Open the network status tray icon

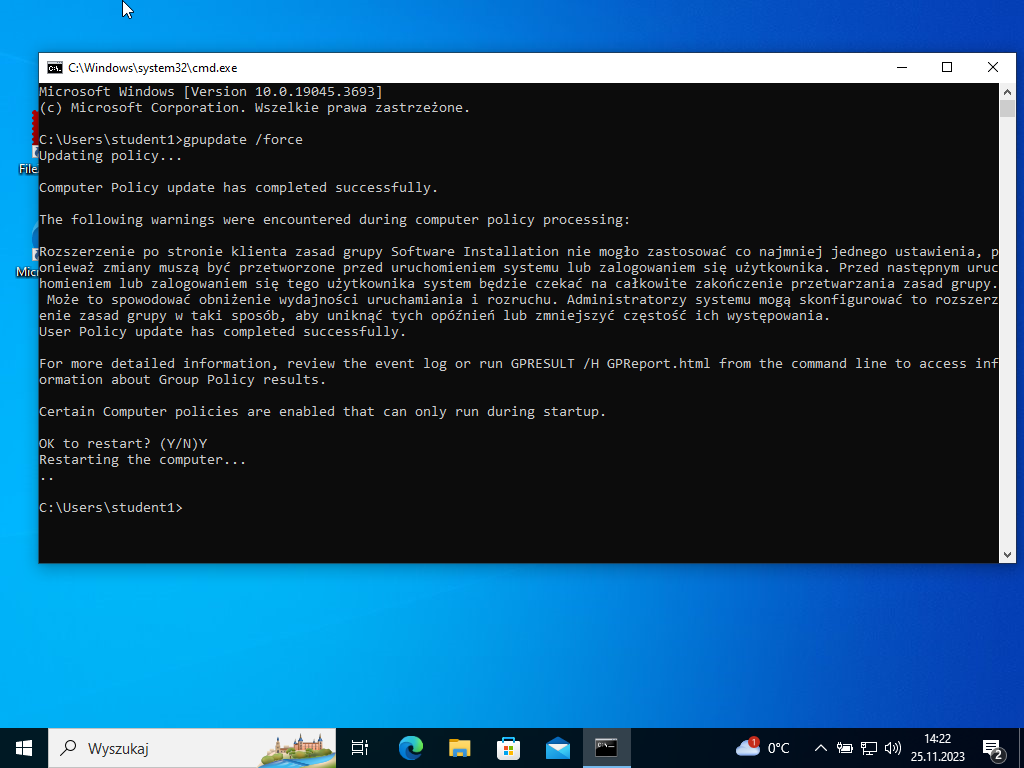869,748
